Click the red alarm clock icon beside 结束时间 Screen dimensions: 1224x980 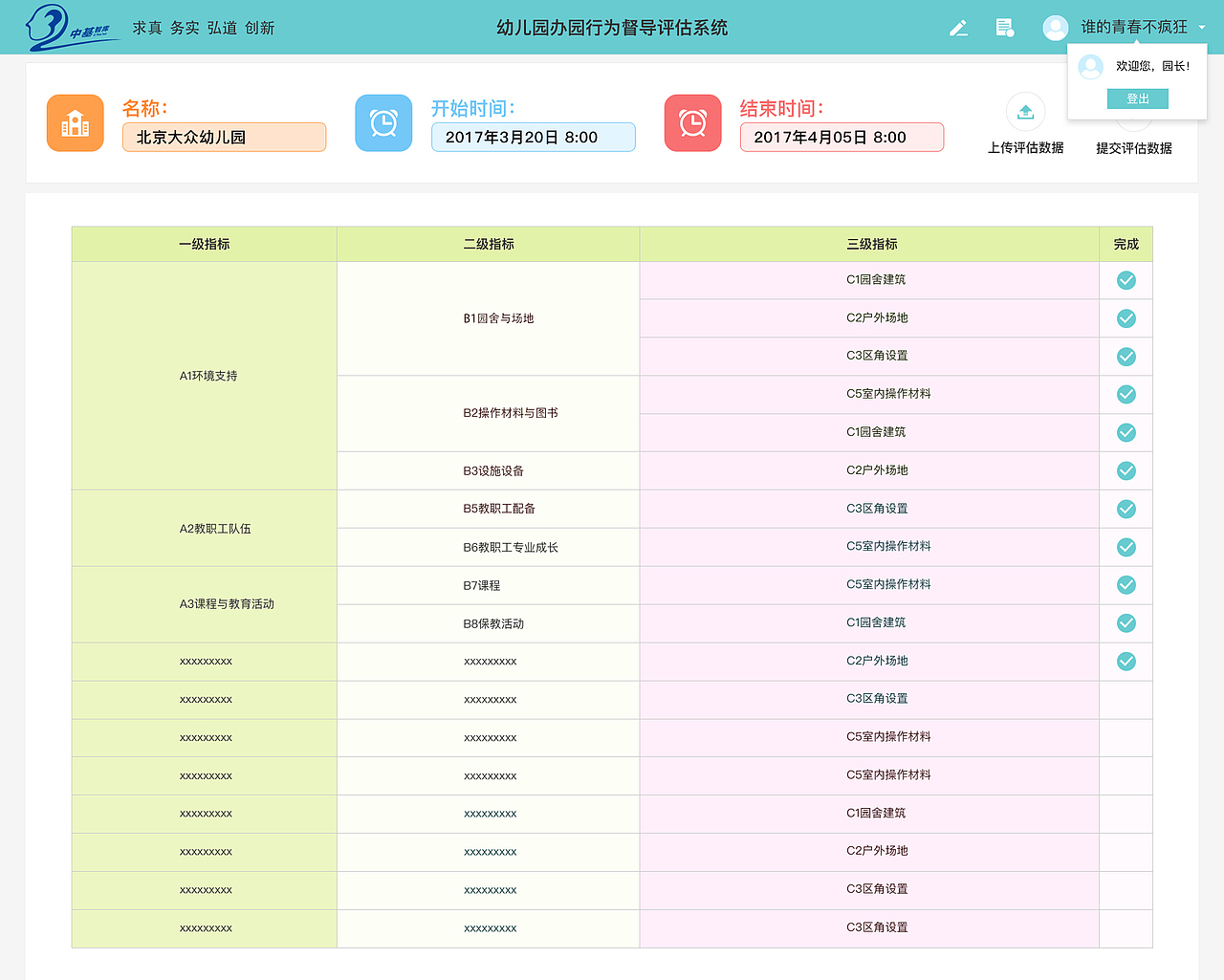(692, 122)
